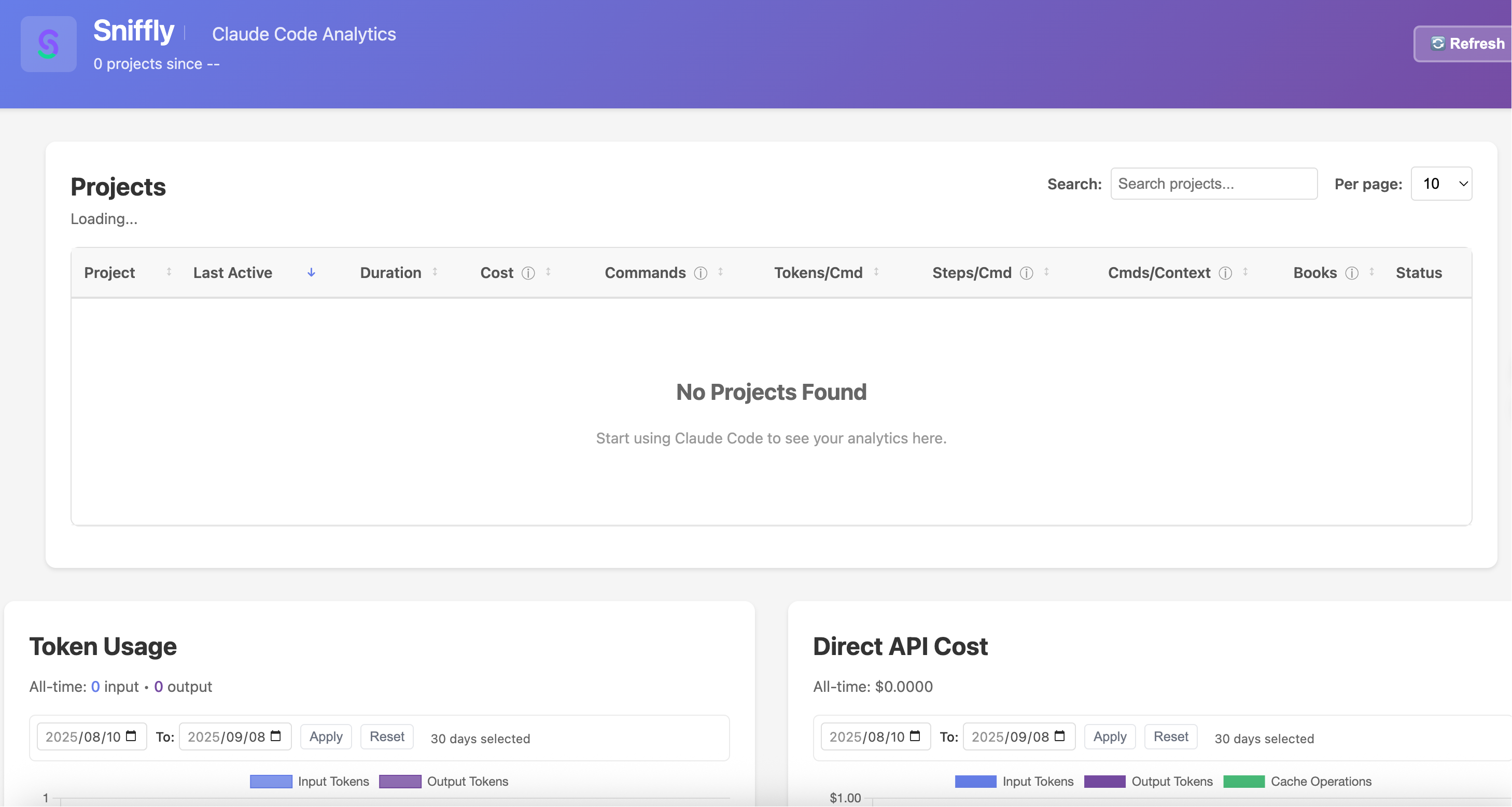Screen dimensions: 1512x807
Task: Click the '0 projects since --' text
Action: [157, 64]
